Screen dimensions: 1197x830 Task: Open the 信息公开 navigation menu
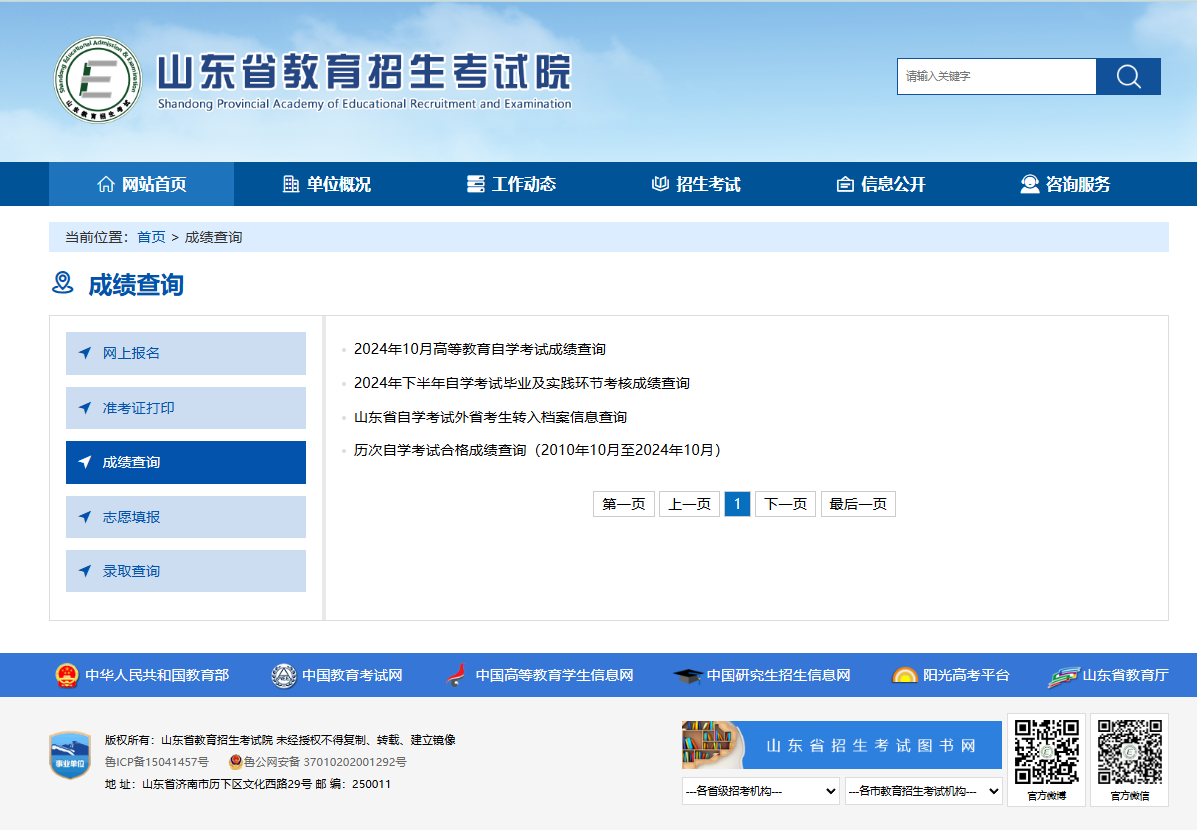point(881,184)
